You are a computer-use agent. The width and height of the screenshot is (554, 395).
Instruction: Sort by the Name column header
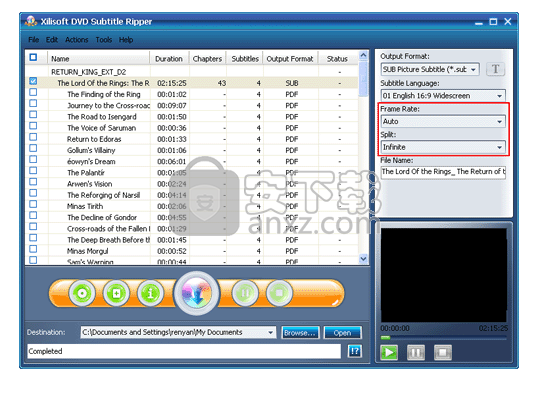point(99,59)
